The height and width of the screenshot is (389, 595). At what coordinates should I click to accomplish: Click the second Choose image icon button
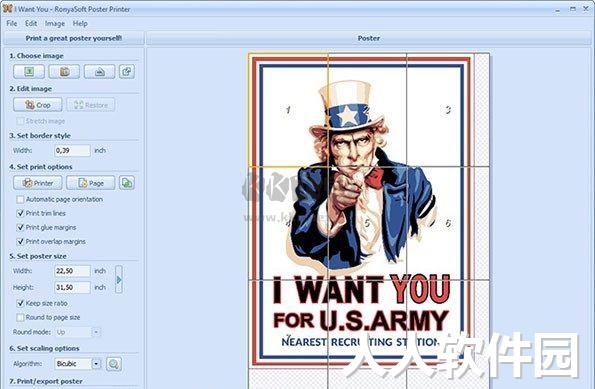pos(64,71)
